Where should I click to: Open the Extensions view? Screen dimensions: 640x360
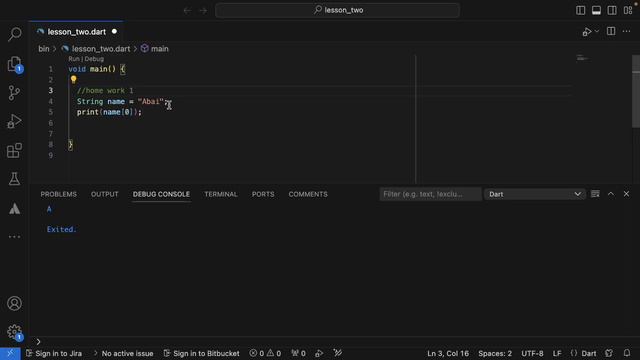[14, 151]
